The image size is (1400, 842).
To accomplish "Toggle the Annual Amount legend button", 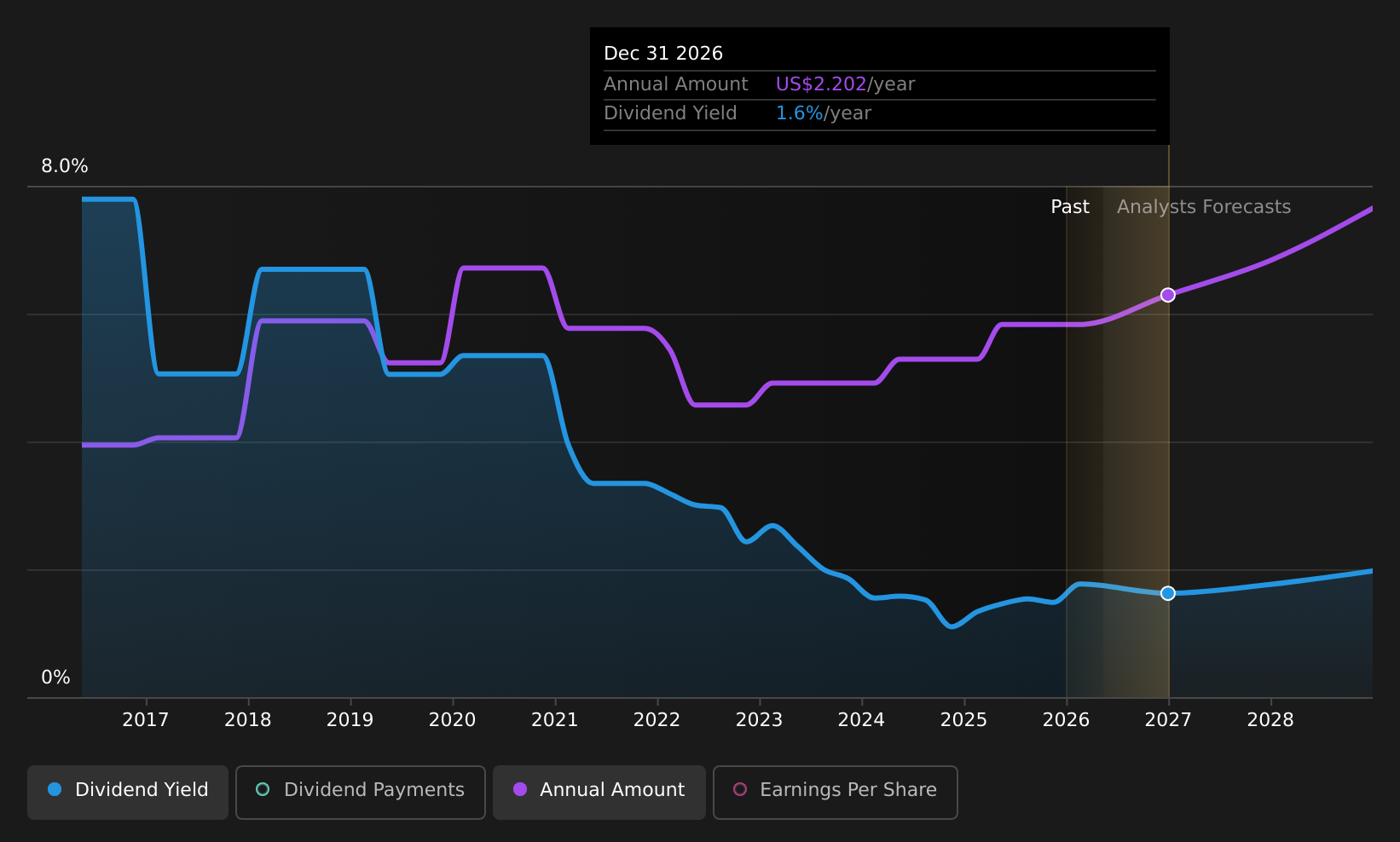I will click(599, 793).
